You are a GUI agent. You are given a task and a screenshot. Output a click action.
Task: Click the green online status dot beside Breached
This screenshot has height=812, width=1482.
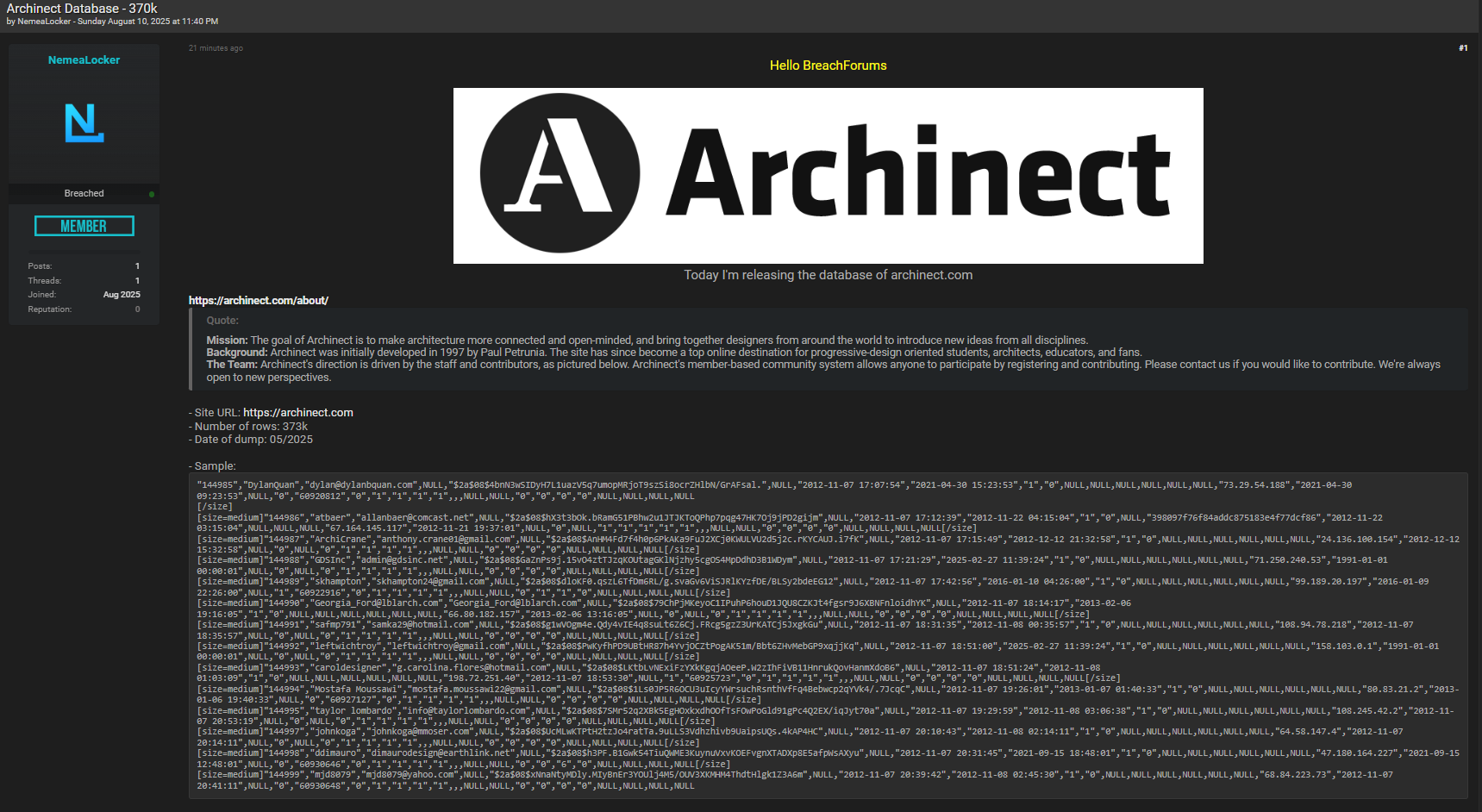pos(152,193)
